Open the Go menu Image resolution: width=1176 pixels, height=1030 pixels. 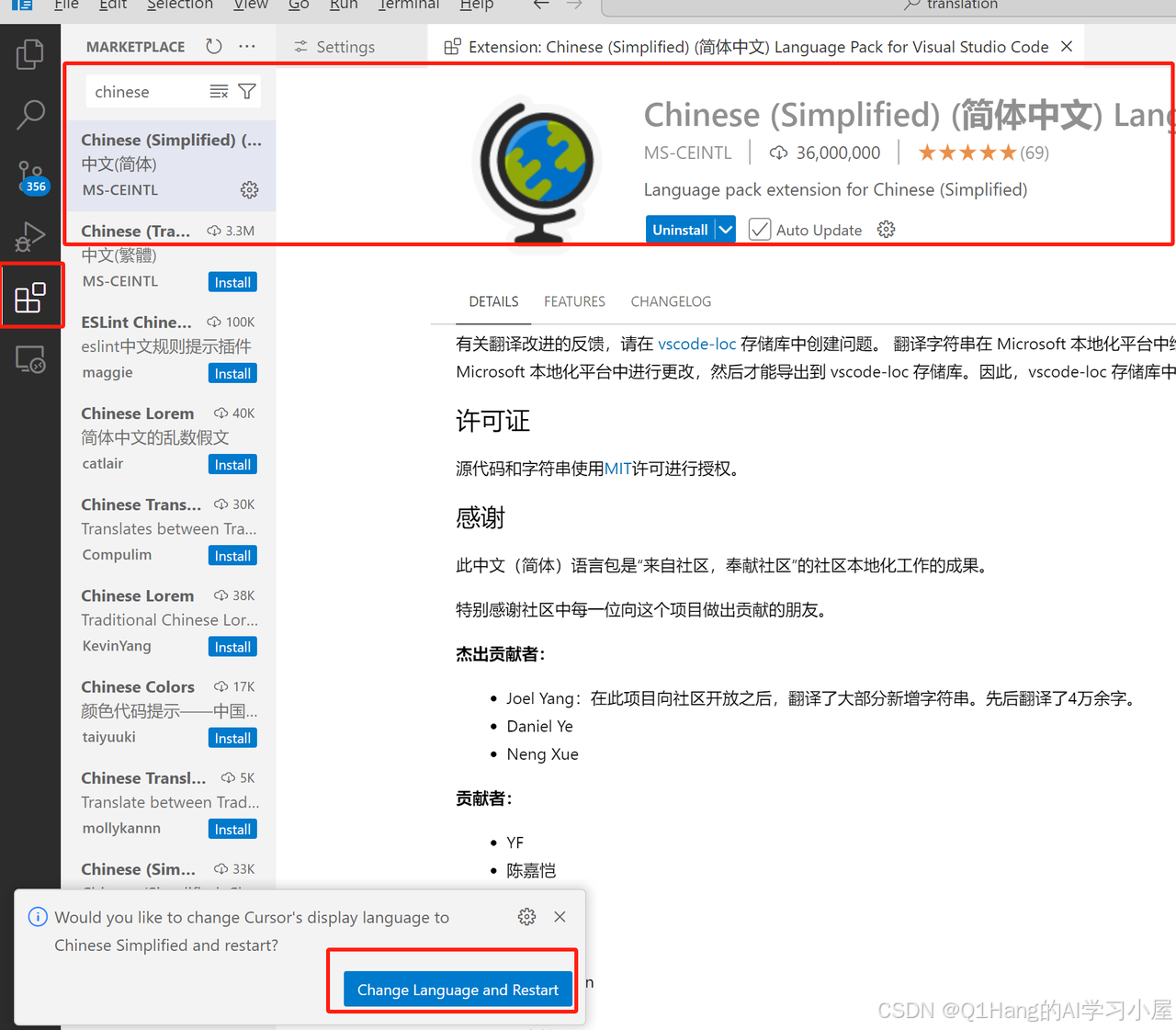299,5
